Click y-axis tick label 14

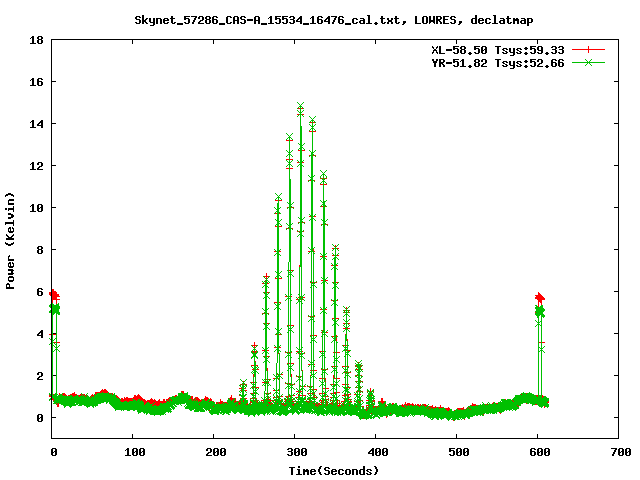coord(36,124)
